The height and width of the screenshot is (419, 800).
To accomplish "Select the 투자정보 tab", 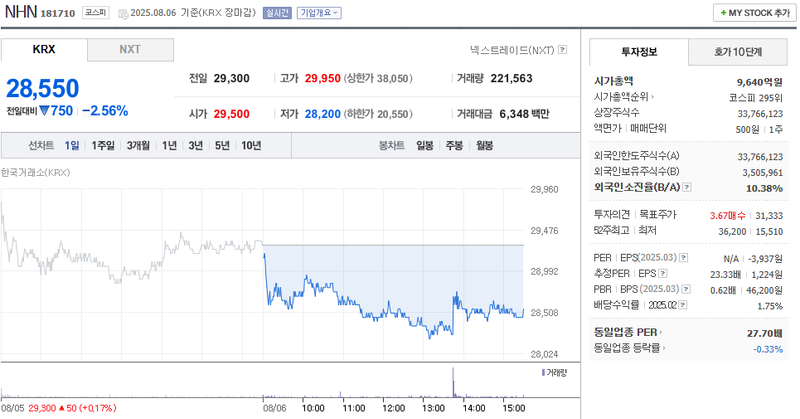I will tap(639, 52).
